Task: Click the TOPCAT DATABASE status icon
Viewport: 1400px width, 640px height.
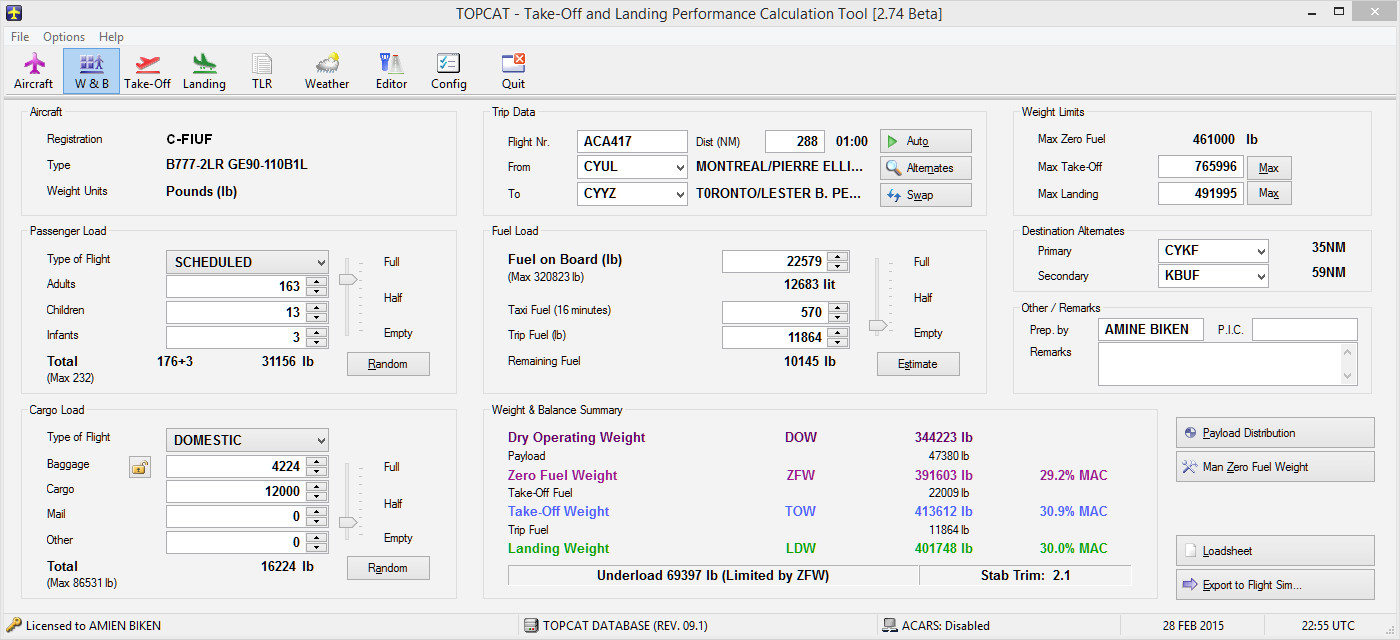Action: pyautogui.click(x=531, y=626)
